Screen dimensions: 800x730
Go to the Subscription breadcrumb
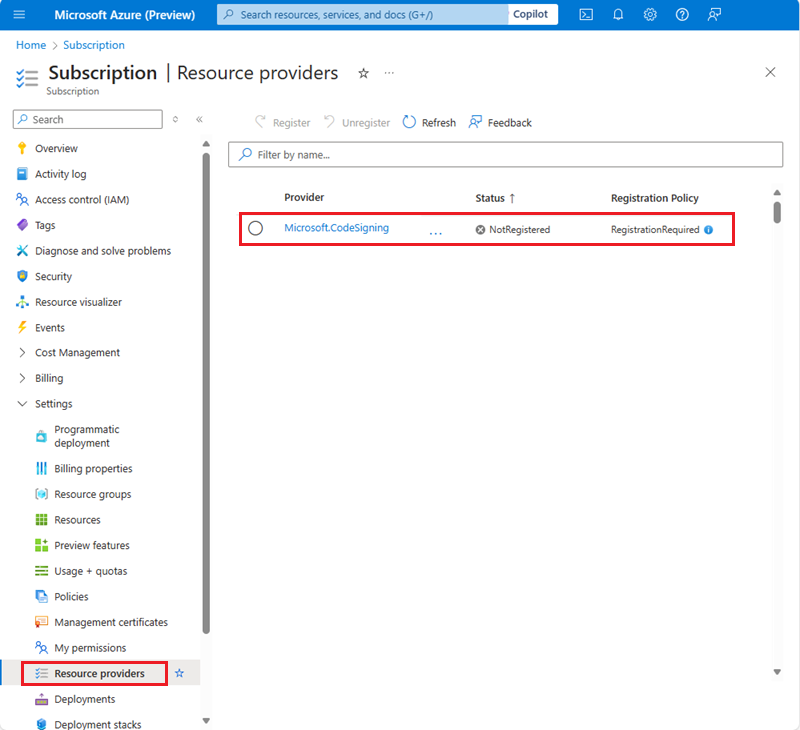[94, 45]
